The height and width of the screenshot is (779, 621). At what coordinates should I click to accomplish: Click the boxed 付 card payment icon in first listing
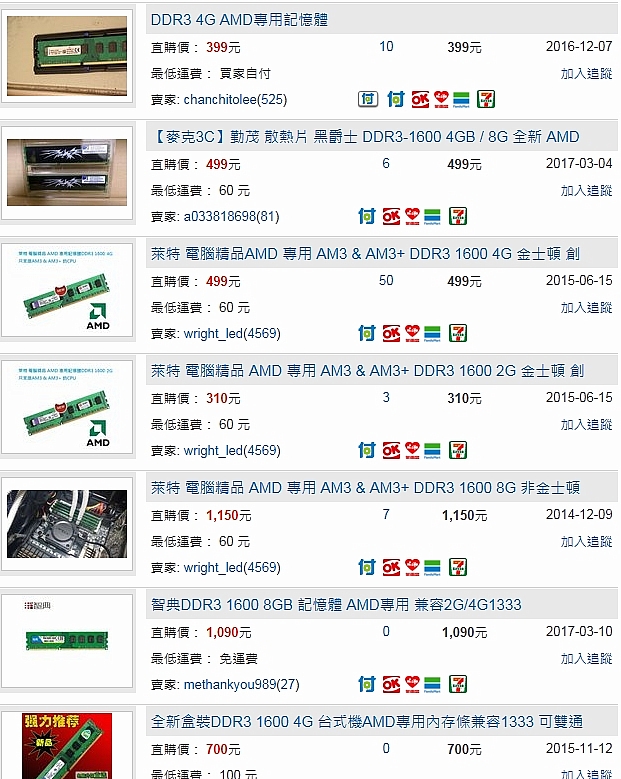368,99
